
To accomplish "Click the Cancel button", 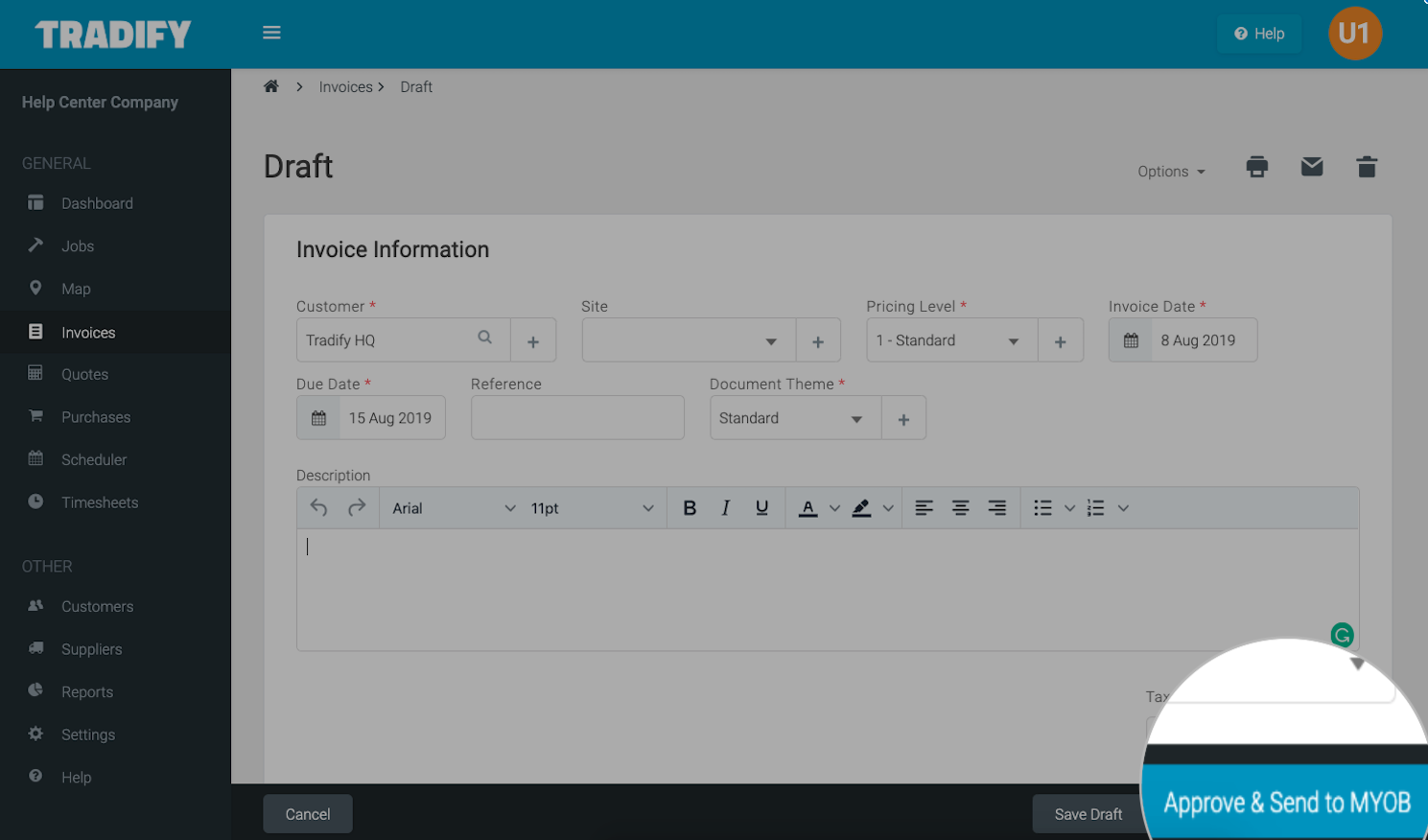I will tap(308, 814).
